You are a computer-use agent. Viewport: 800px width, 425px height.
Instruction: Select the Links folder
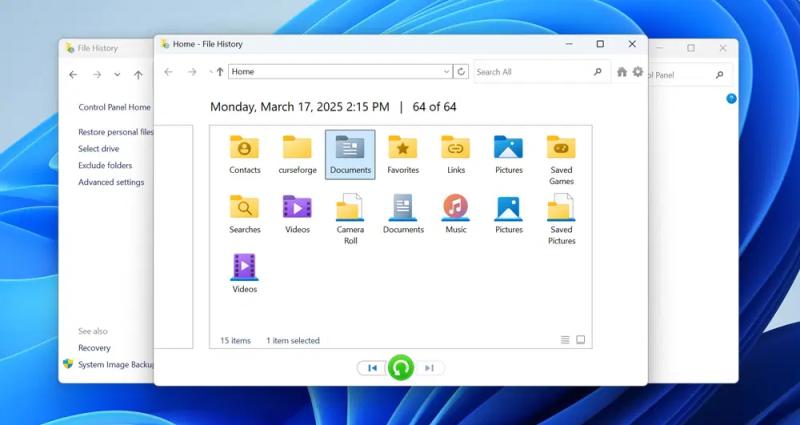pyautogui.click(x=456, y=154)
